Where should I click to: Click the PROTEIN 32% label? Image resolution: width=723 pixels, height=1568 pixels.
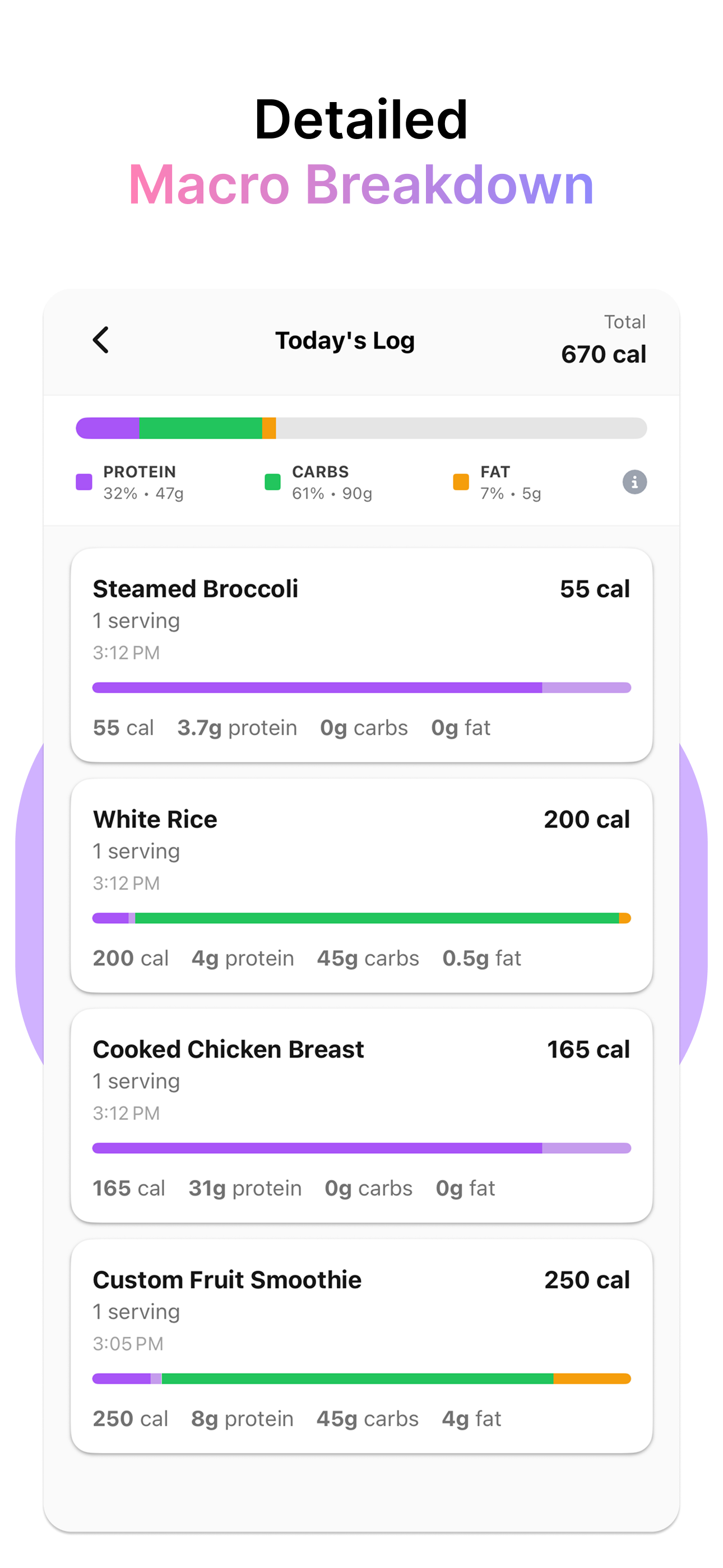pyautogui.click(x=143, y=482)
